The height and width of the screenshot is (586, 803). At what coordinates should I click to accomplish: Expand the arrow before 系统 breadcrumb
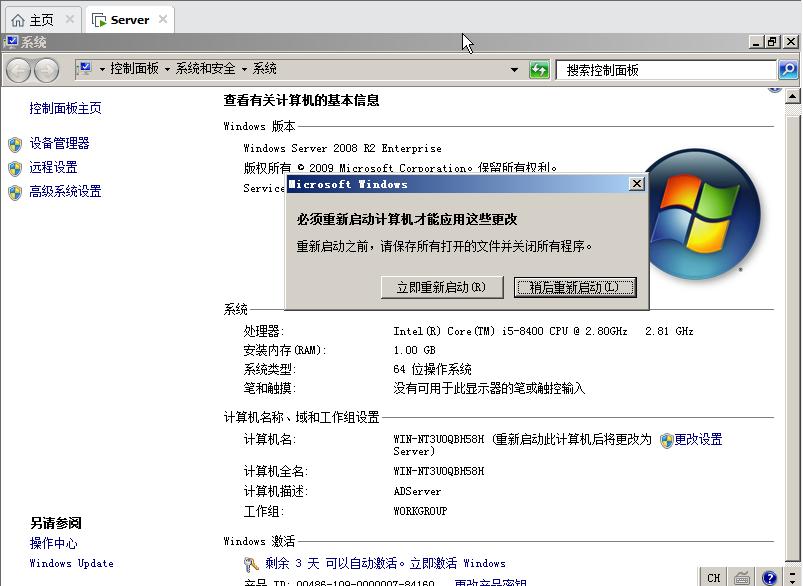[244, 69]
